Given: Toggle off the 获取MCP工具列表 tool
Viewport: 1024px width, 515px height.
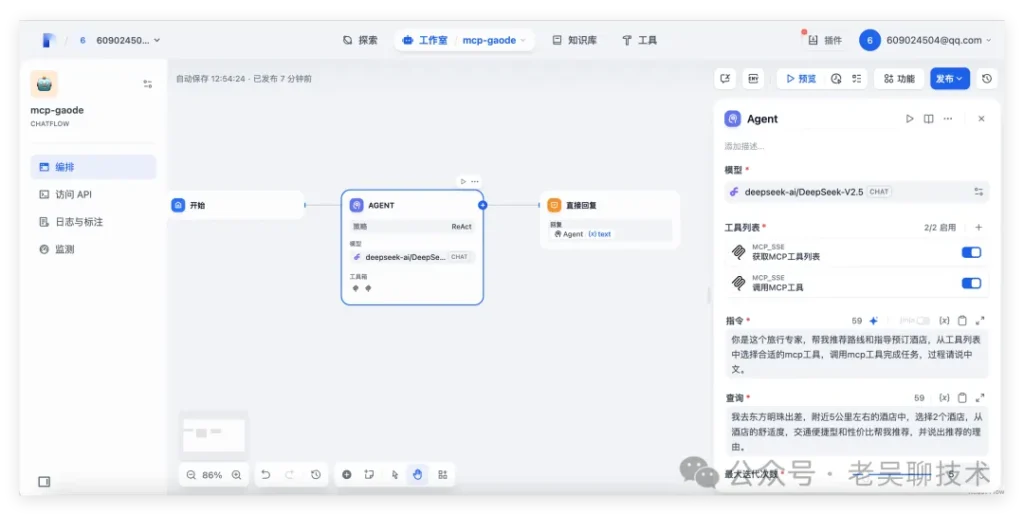Looking at the screenshot, I should click(970, 253).
